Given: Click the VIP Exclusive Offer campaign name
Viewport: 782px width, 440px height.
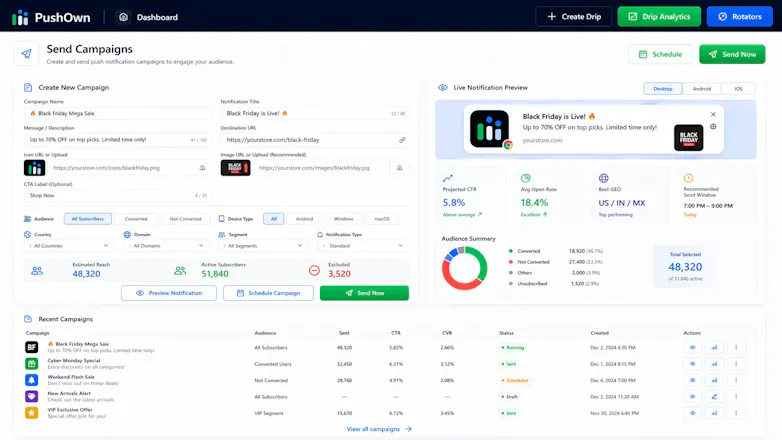Looking at the screenshot, I should click(70, 410).
